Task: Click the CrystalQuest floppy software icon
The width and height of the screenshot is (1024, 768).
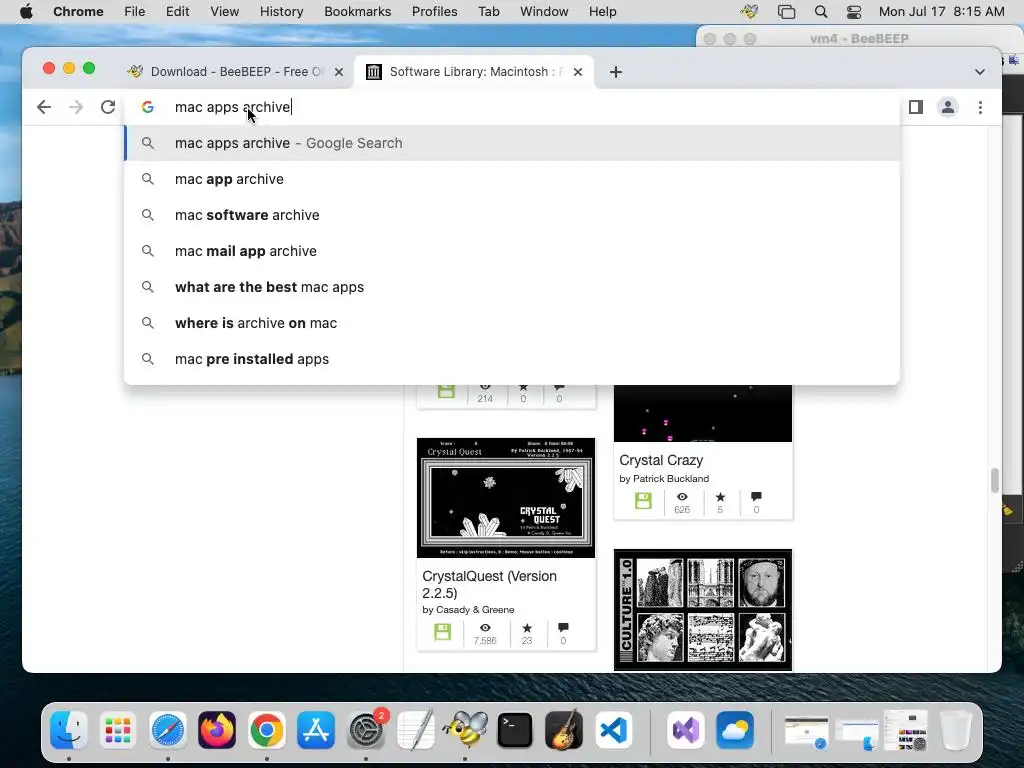Action: tap(443, 632)
